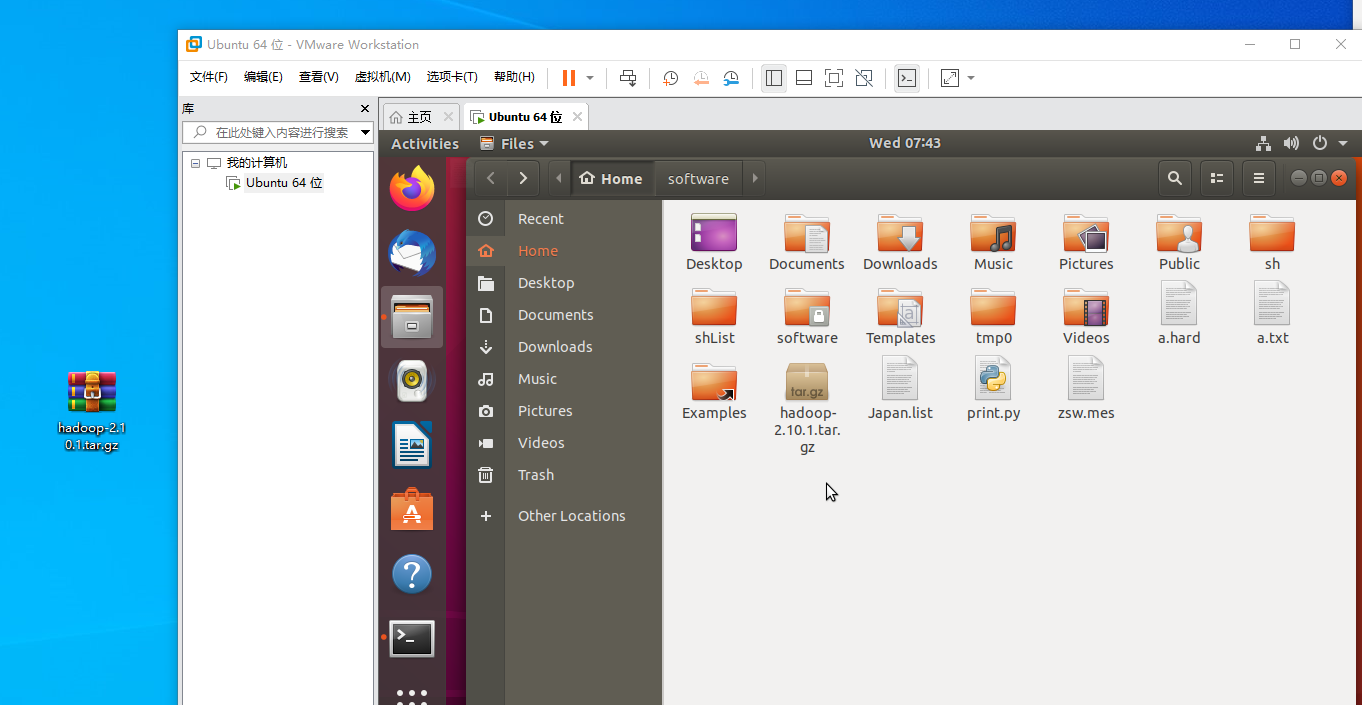Click the Ubuntu volume icon
This screenshot has width=1362, height=705.
pos(1291,143)
